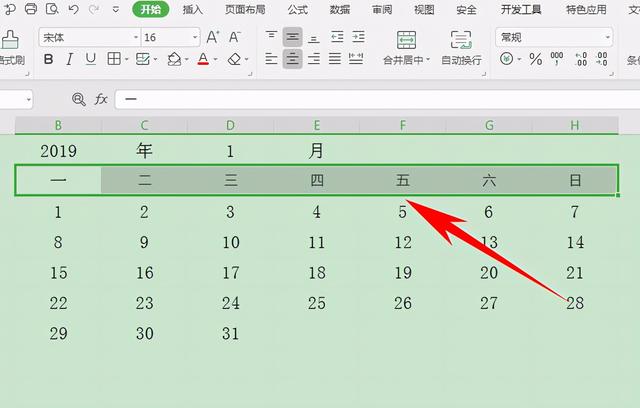The width and height of the screenshot is (640, 408).
Task: Toggle bold formatting
Action: (x=48, y=59)
